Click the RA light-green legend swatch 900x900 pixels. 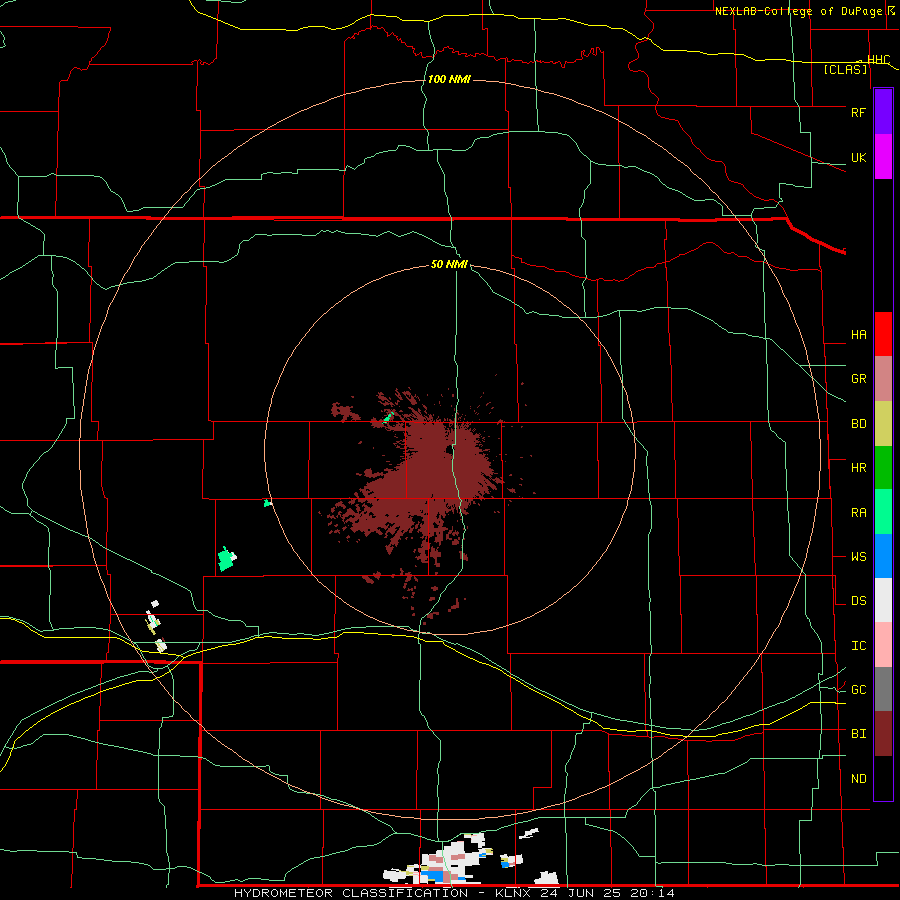click(883, 512)
